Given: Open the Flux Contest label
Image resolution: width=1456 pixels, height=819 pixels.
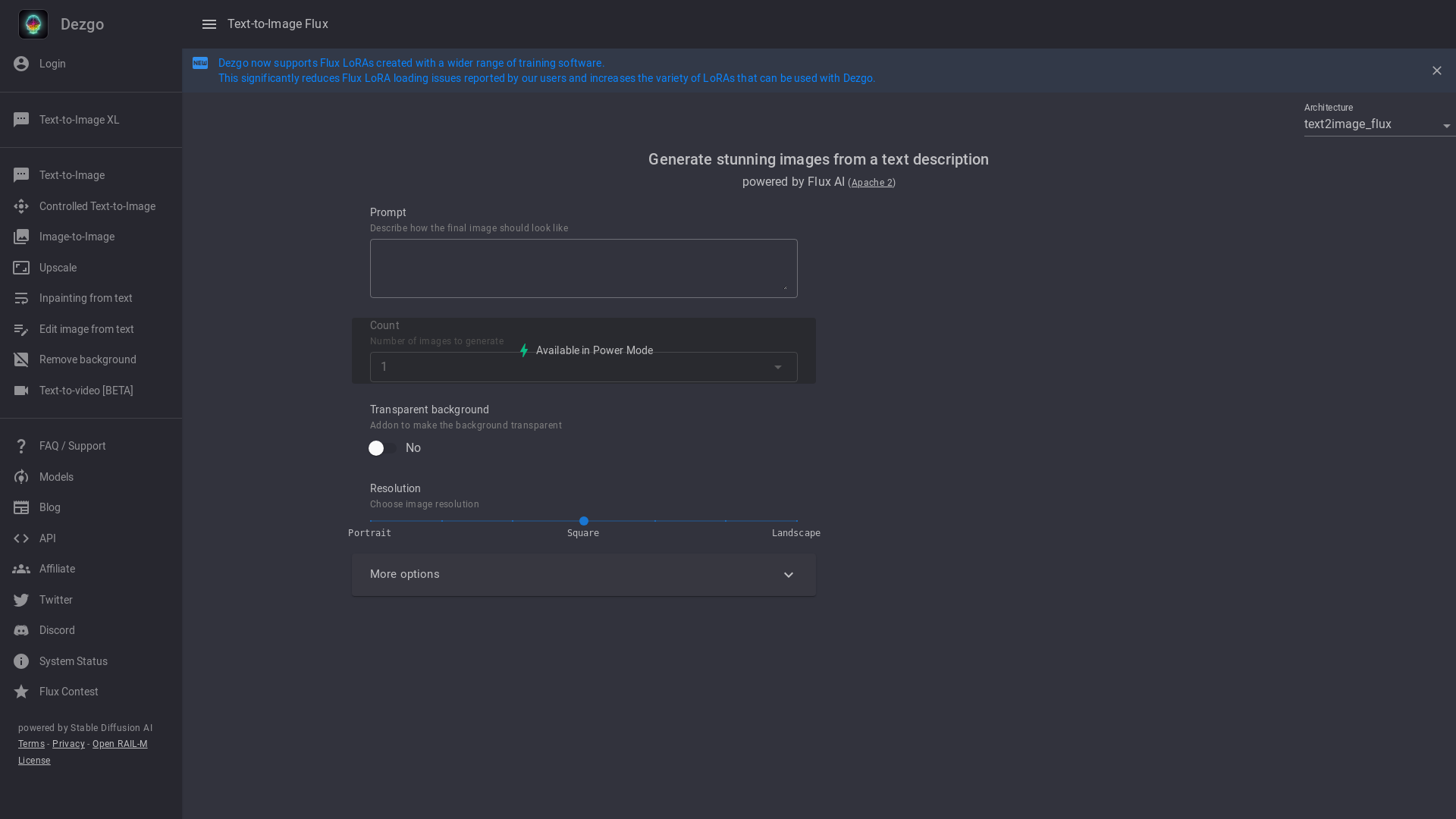Looking at the screenshot, I should coord(69,692).
